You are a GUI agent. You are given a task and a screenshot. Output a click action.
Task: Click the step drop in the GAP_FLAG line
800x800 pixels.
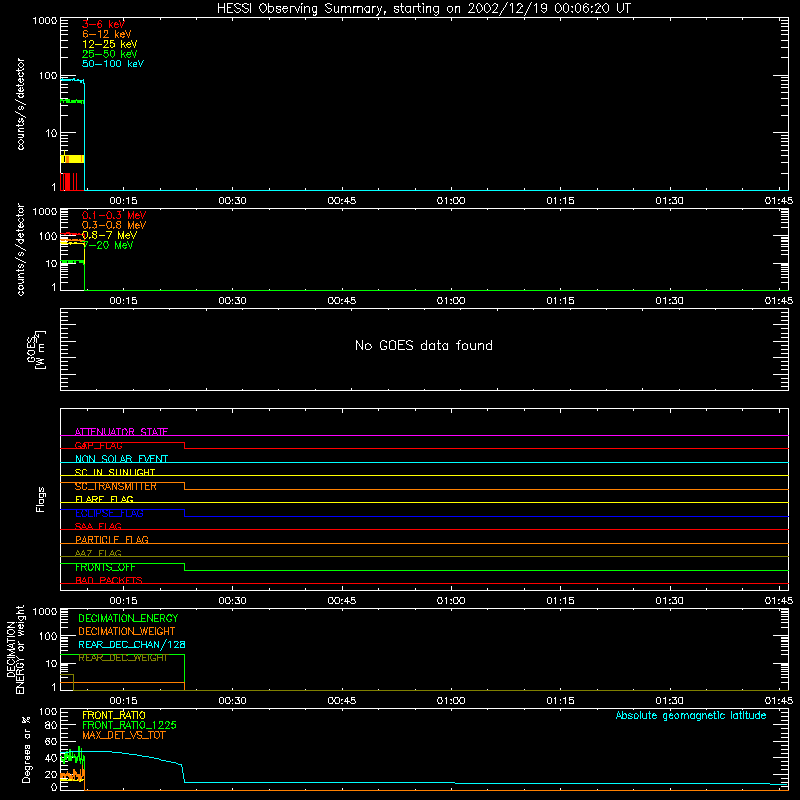click(x=184, y=445)
